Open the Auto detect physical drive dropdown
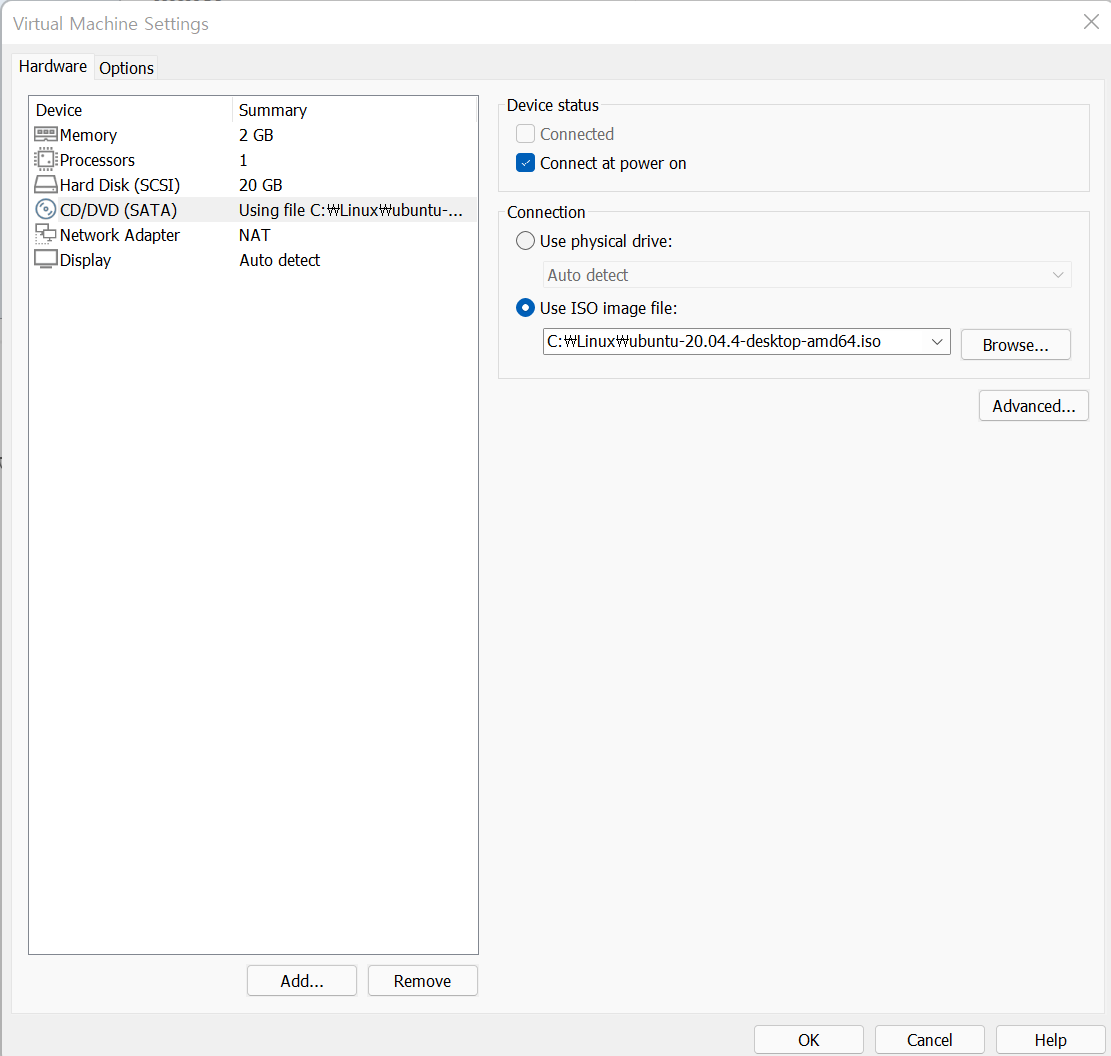The width and height of the screenshot is (1111, 1056). [x=807, y=275]
